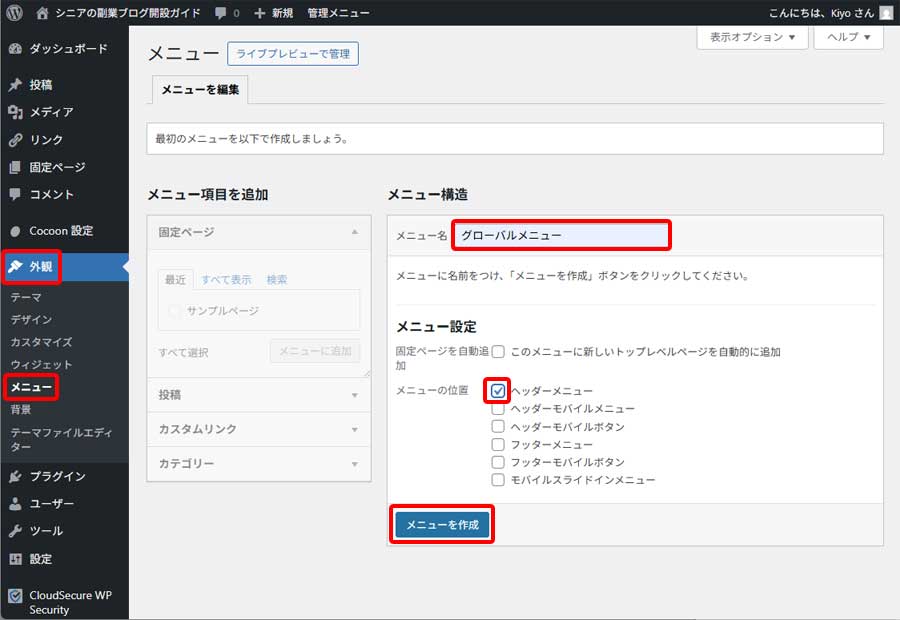Open Posts via the pushpin icon
This screenshot has height=620, width=900.
[15, 85]
